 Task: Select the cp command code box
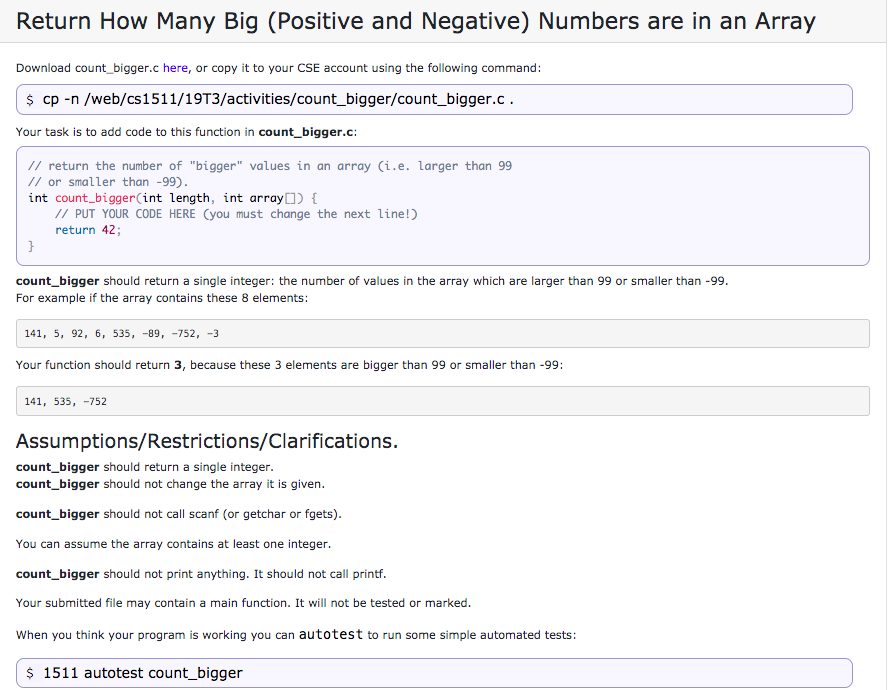[x=434, y=99]
